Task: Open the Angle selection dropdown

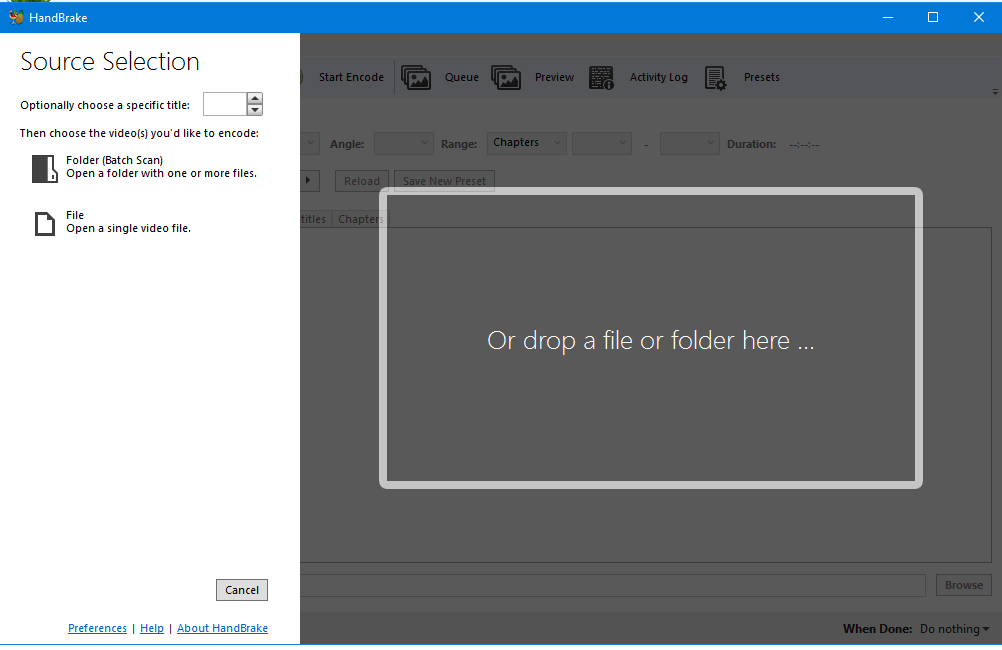Action: (x=403, y=143)
